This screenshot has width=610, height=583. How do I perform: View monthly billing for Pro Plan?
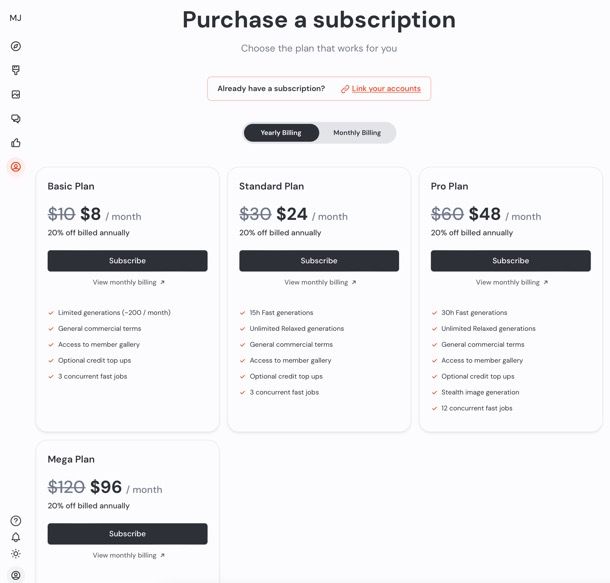[x=512, y=282]
